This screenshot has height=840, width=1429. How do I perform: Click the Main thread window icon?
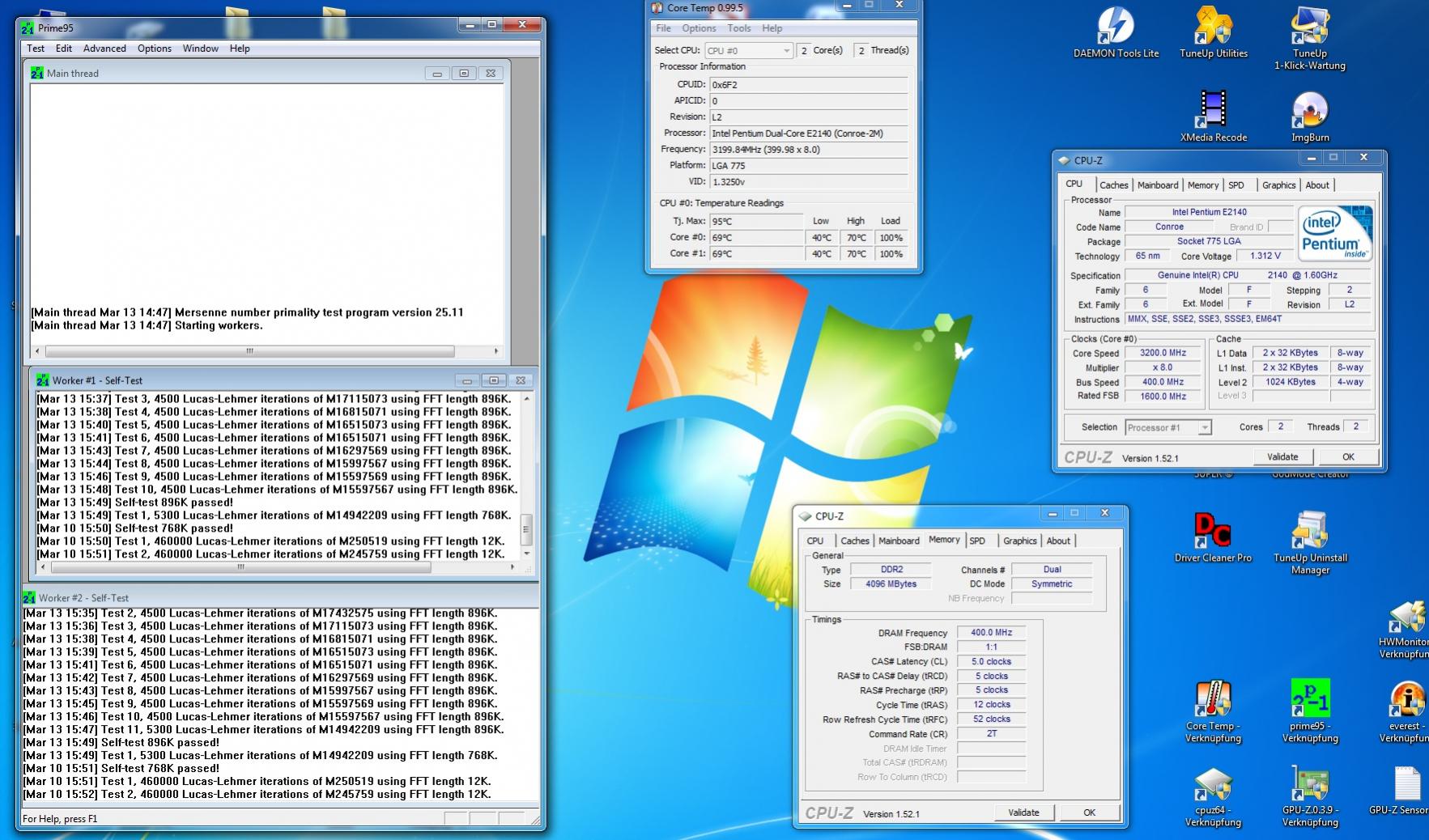click(37, 73)
